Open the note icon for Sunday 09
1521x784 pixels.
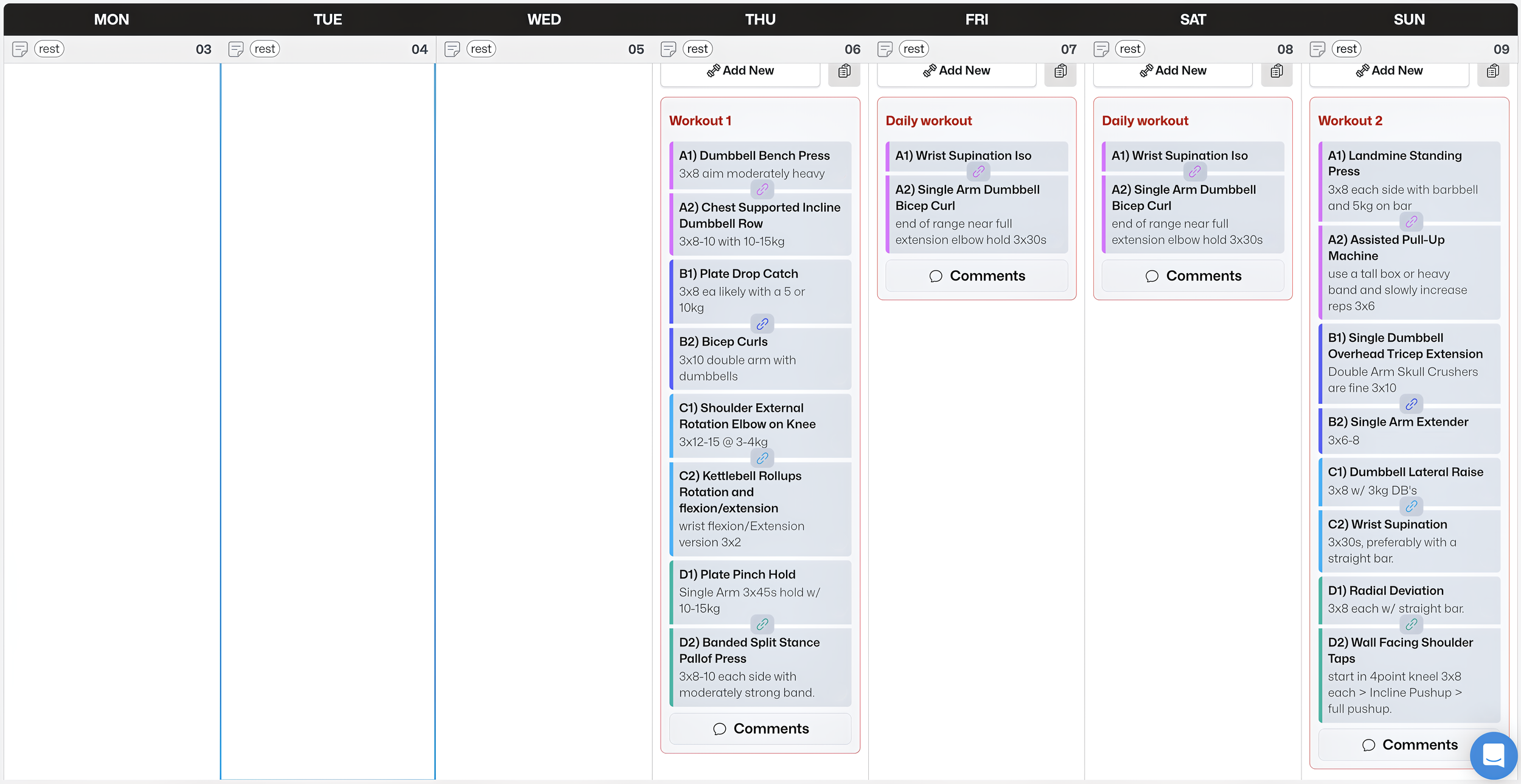[1318, 49]
